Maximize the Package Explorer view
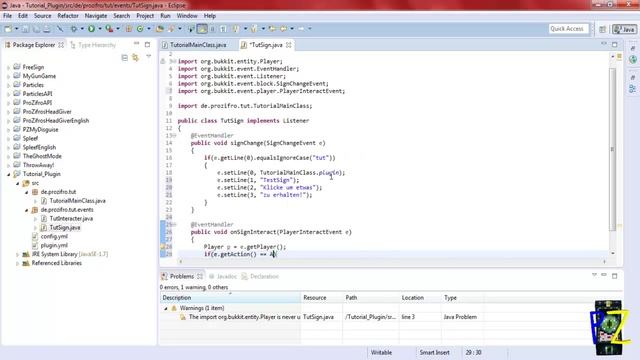This screenshot has width=640, height=360. [x=147, y=44]
